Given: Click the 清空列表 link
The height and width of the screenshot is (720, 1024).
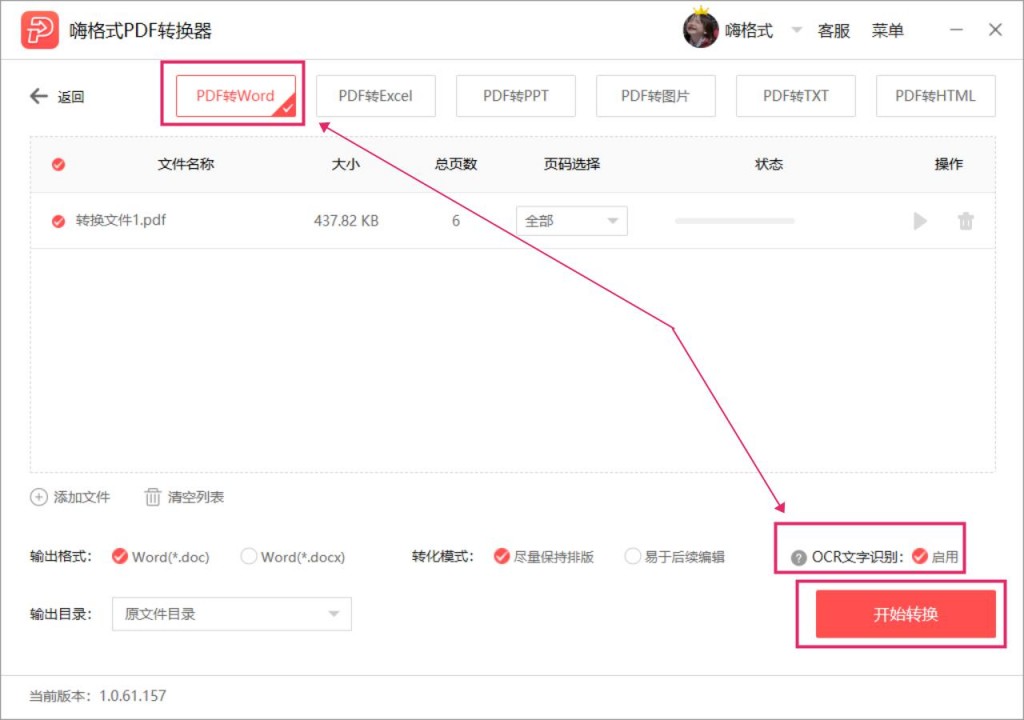Looking at the screenshot, I should (x=196, y=497).
